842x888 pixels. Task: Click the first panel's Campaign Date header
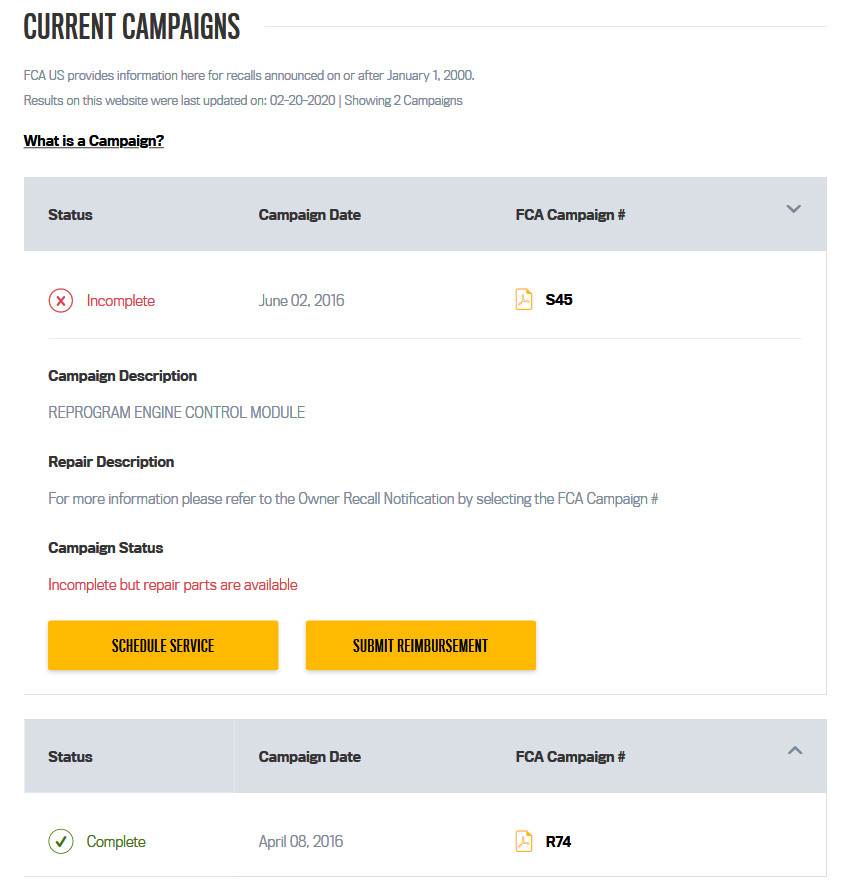pos(310,215)
